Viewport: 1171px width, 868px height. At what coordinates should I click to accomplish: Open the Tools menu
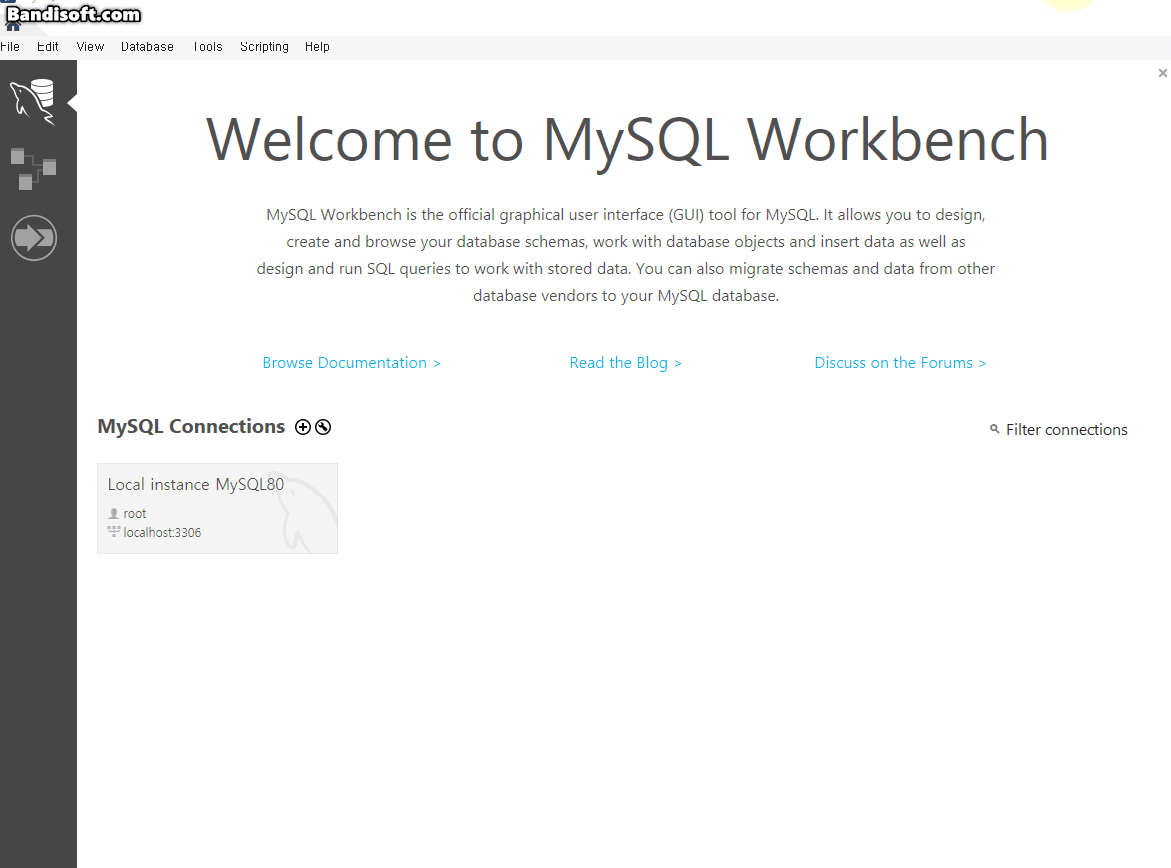[208, 46]
